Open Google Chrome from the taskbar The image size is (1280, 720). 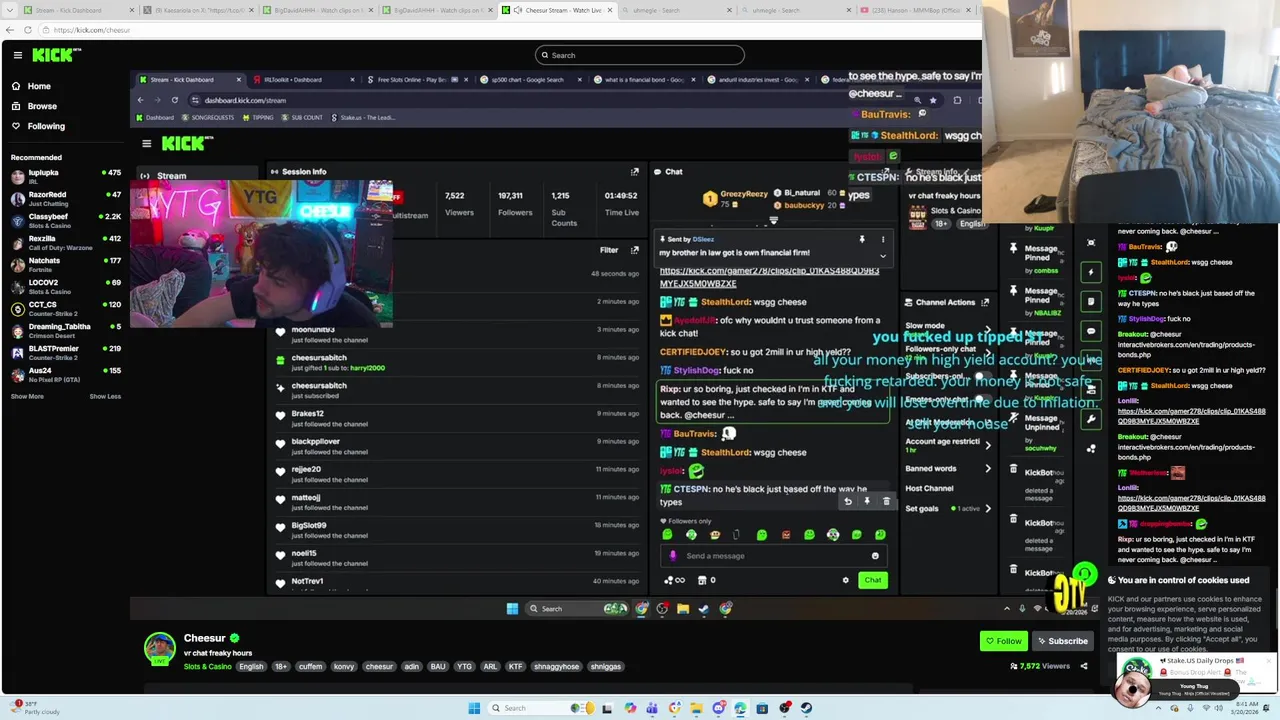click(675, 708)
